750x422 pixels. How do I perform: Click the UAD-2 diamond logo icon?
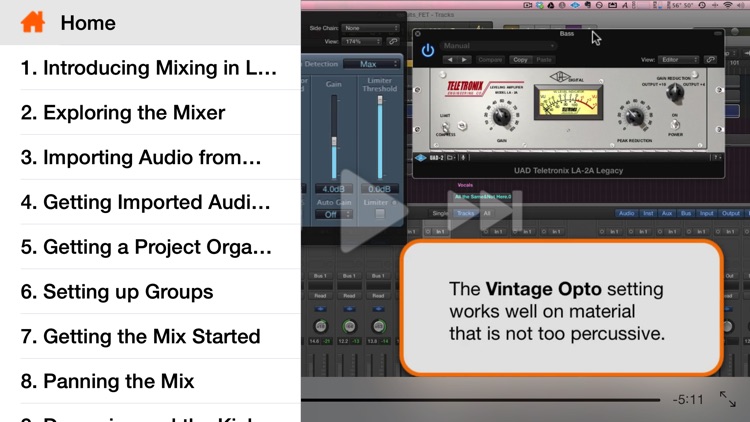pos(420,158)
